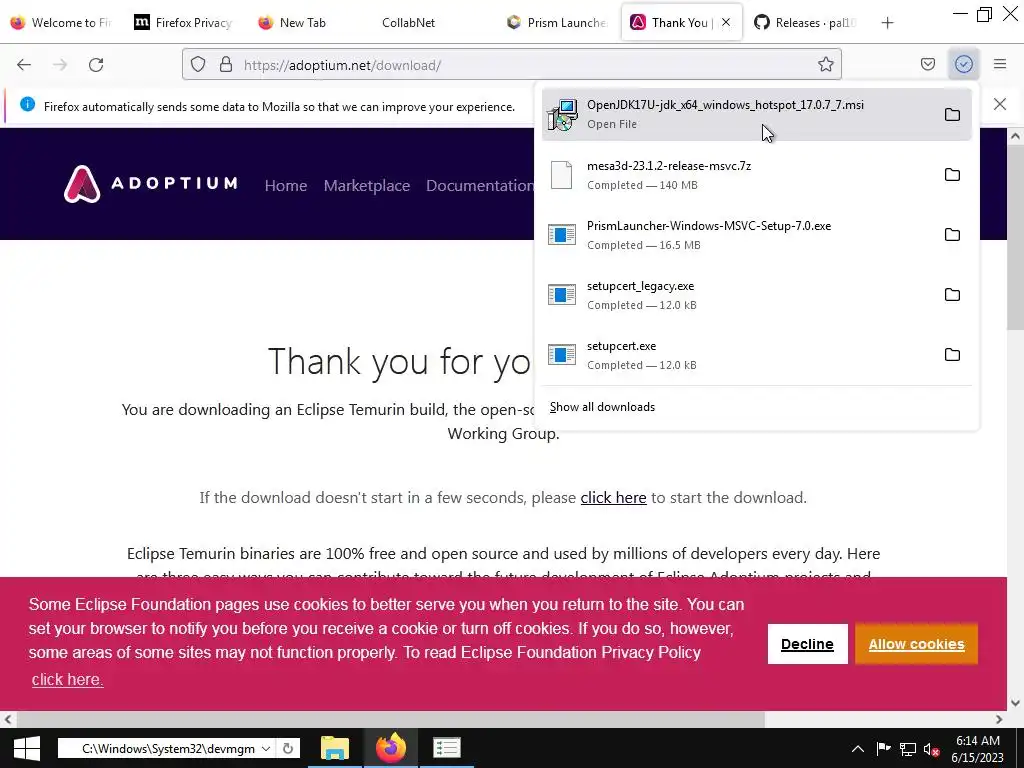Click the site security padlock icon
Viewport: 1024px width, 768px height.
tap(226, 65)
